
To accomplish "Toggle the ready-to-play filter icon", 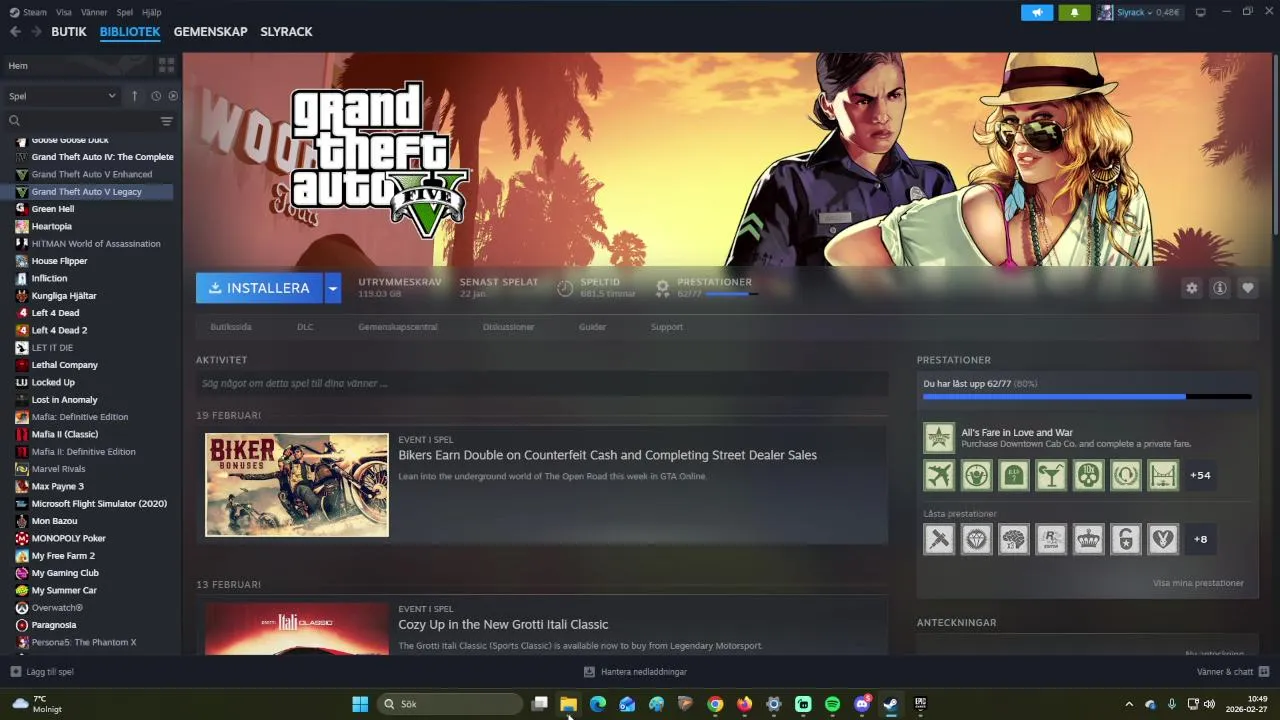I will click(173, 96).
